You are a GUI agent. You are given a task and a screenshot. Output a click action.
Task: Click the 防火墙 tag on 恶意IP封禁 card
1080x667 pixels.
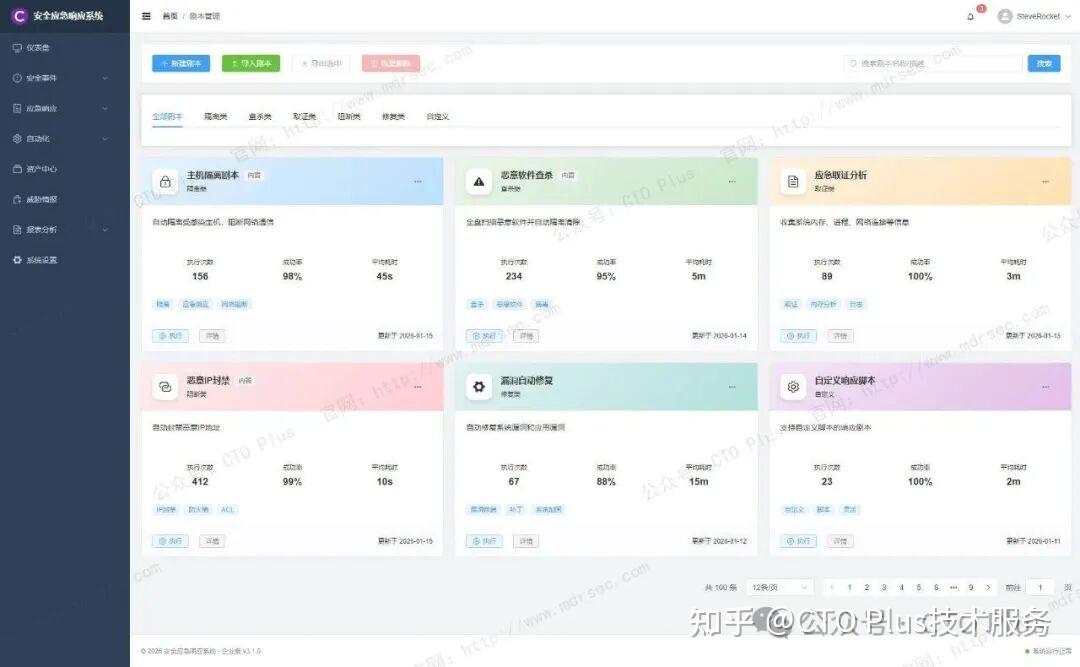coord(198,509)
